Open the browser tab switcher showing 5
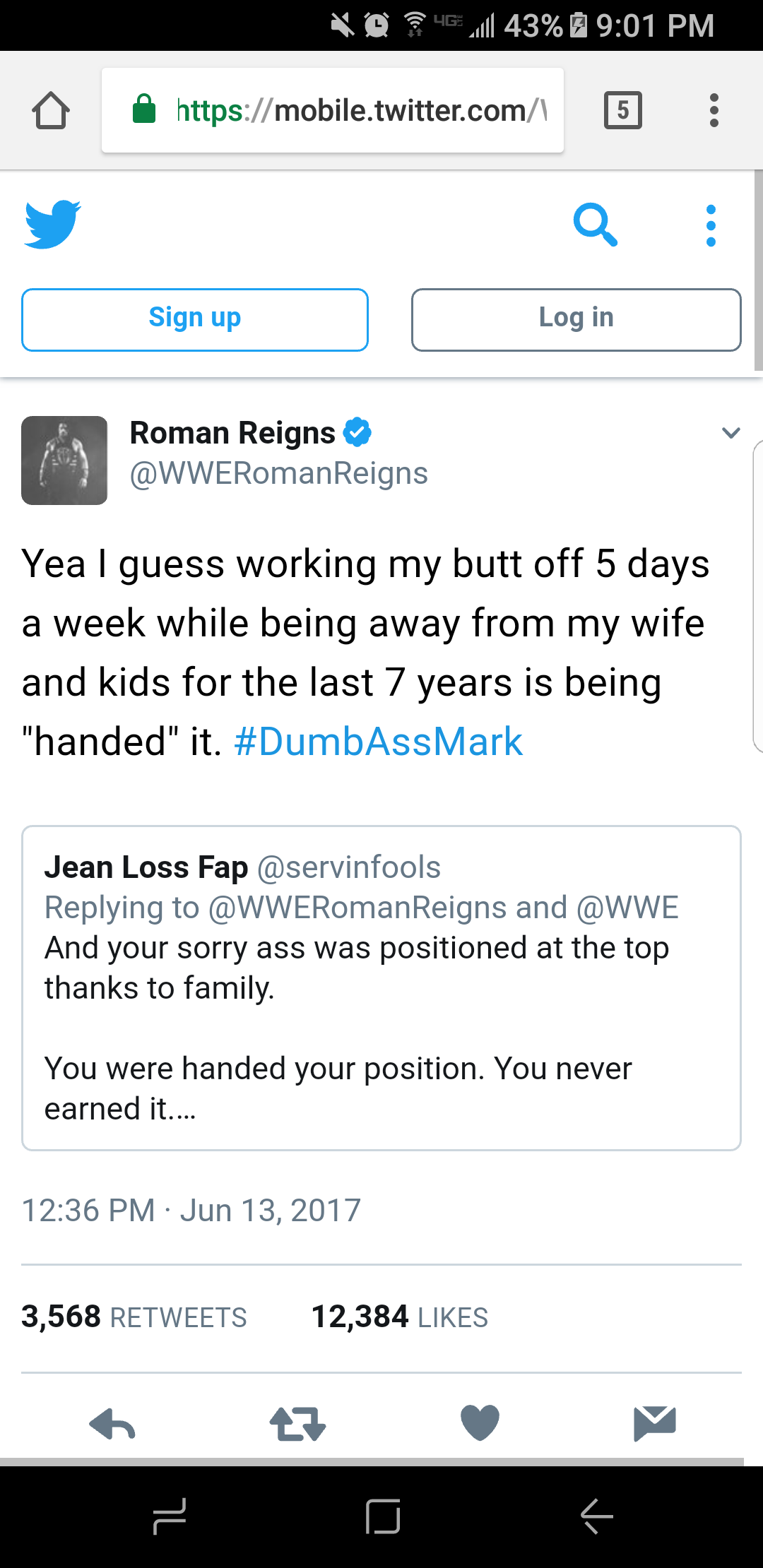 pos(623,110)
